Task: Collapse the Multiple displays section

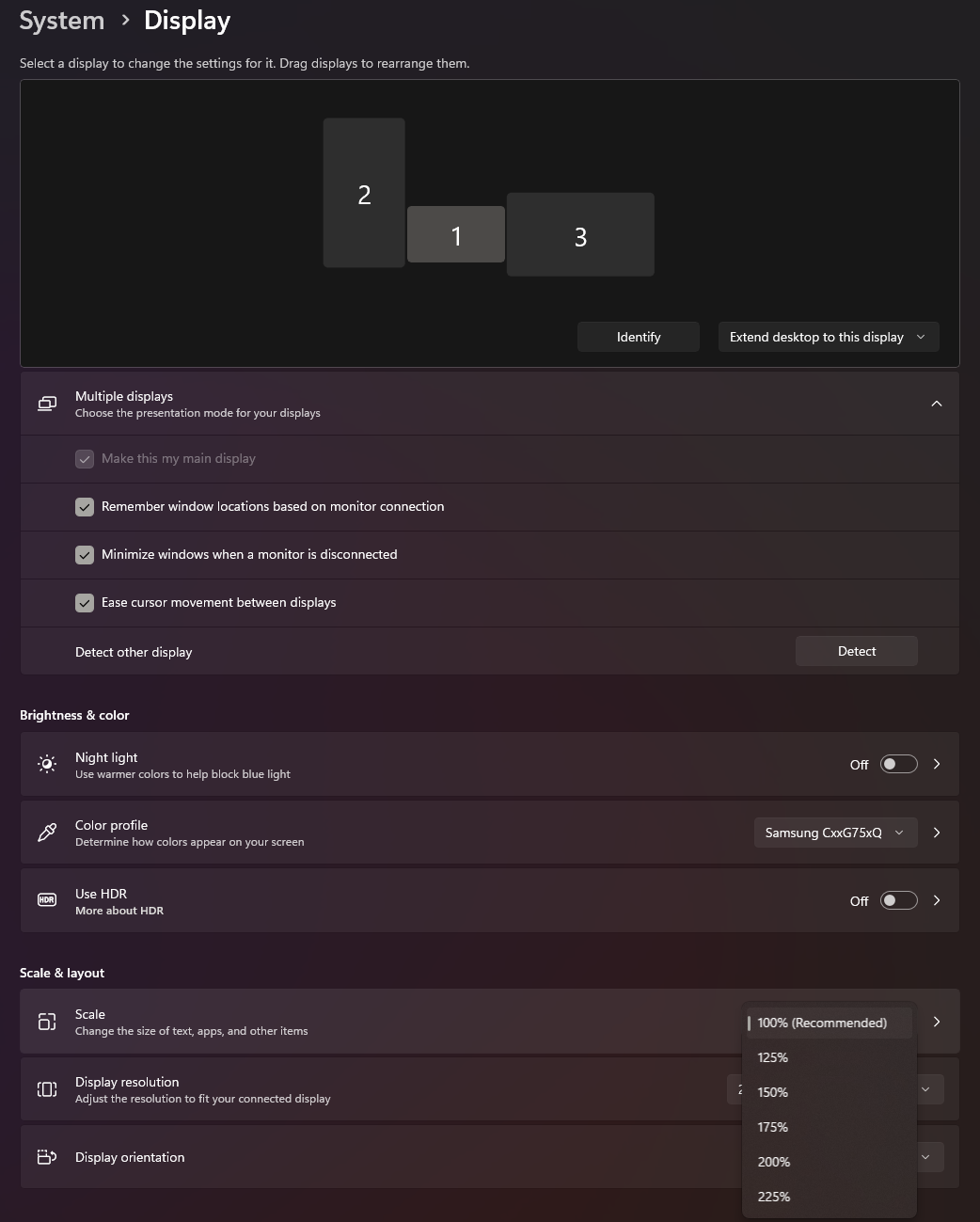Action: click(936, 403)
